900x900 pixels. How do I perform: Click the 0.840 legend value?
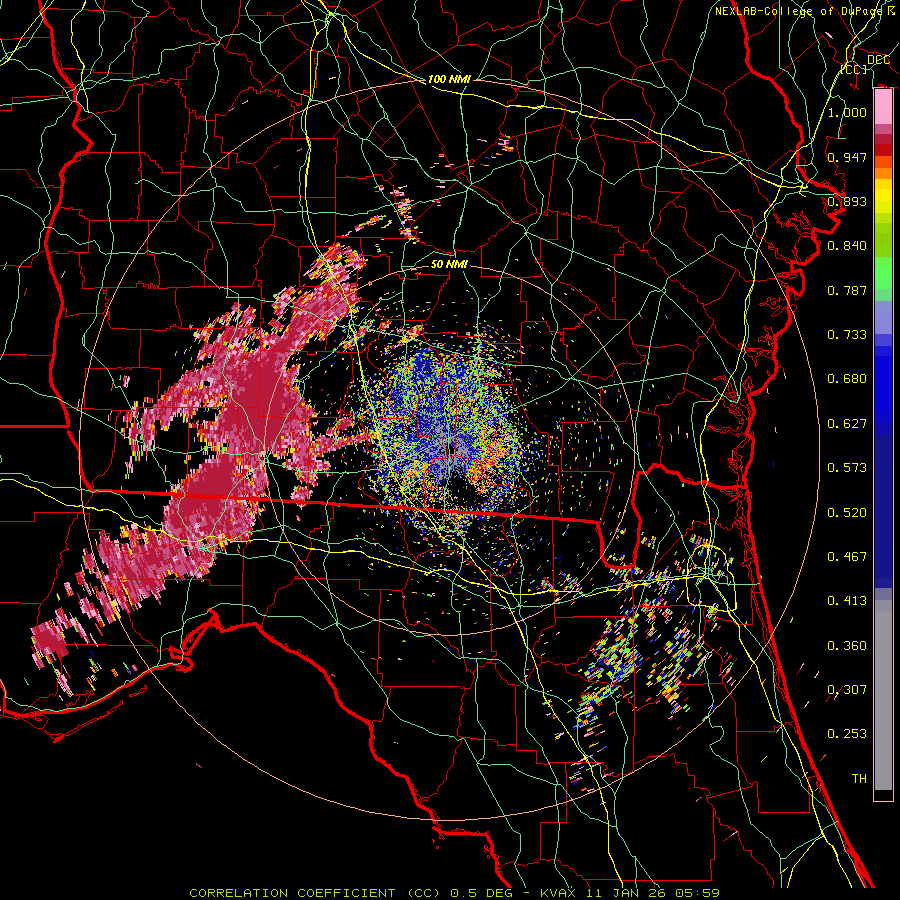[847, 246]
